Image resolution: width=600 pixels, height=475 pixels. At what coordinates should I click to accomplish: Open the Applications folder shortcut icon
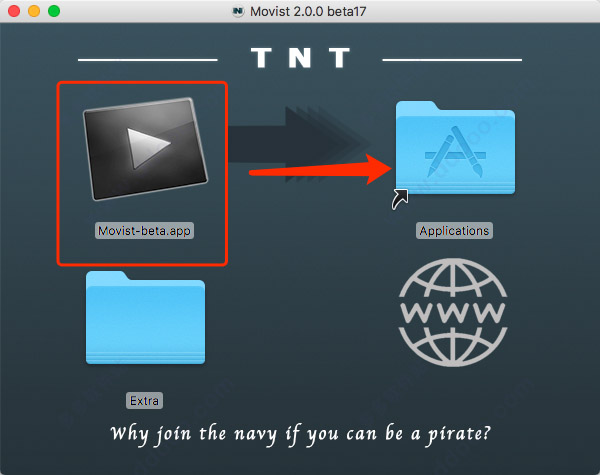pyautogui.click(x=455, y=148)
